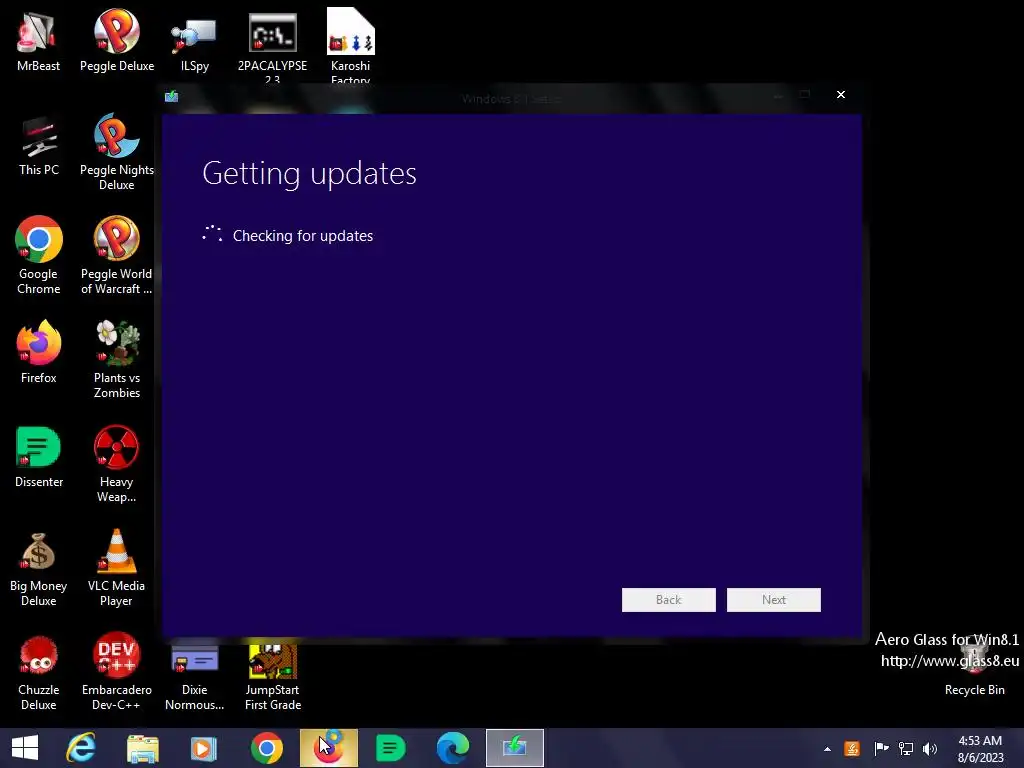The height and width of the screenshot is (768, 1024).
Task: Click the Plants vs Zombies icon
Action: (117, 359)
